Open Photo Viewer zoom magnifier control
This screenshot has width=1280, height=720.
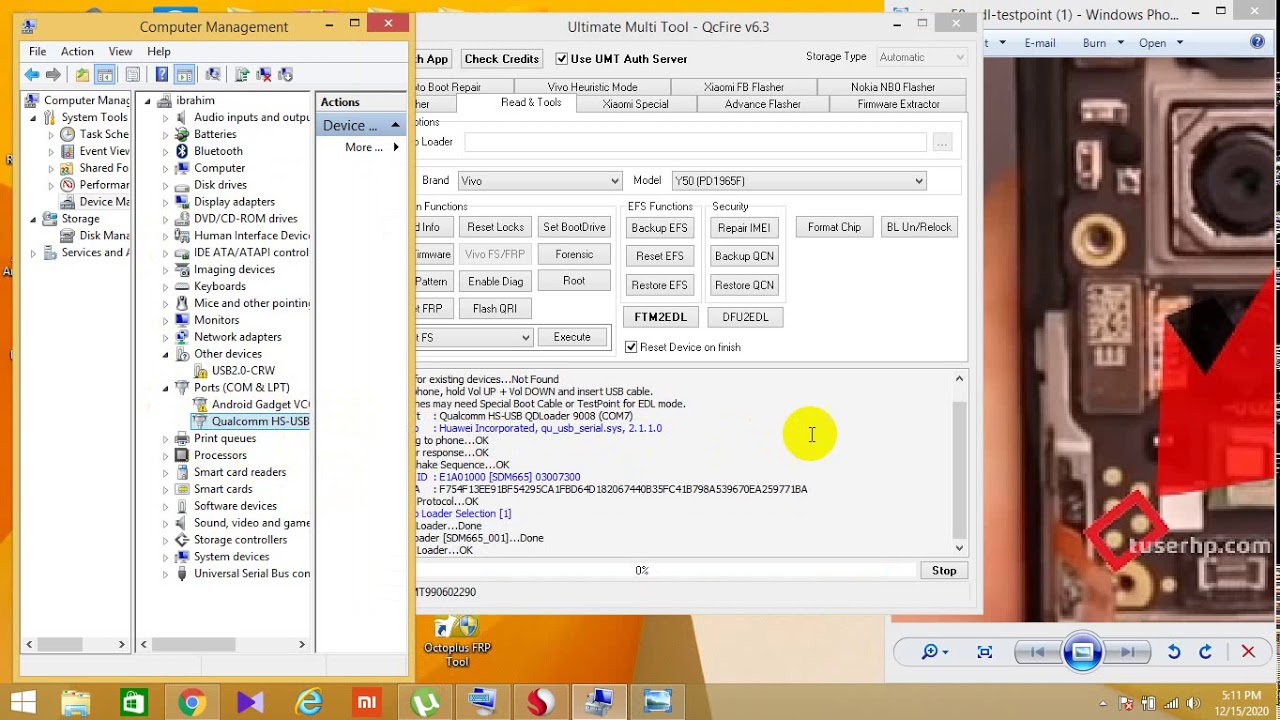pos(935,652)
